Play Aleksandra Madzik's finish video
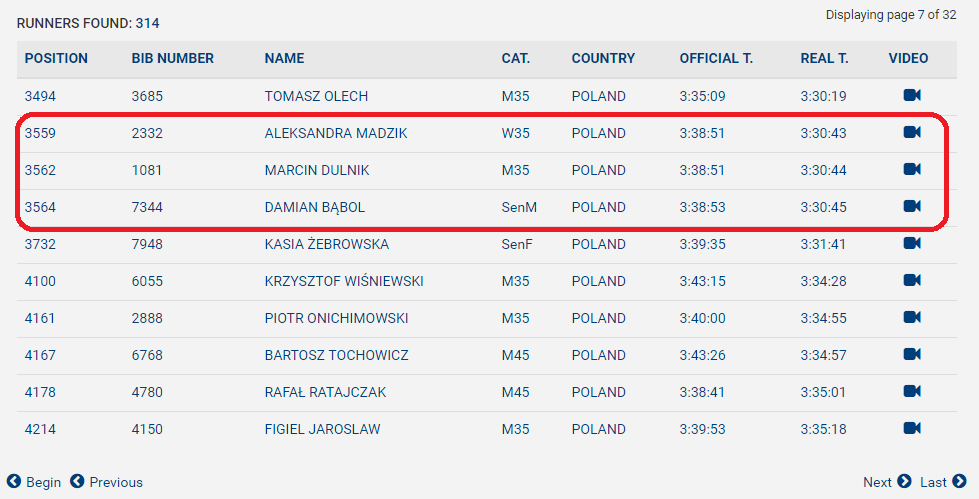 [912, 132]
